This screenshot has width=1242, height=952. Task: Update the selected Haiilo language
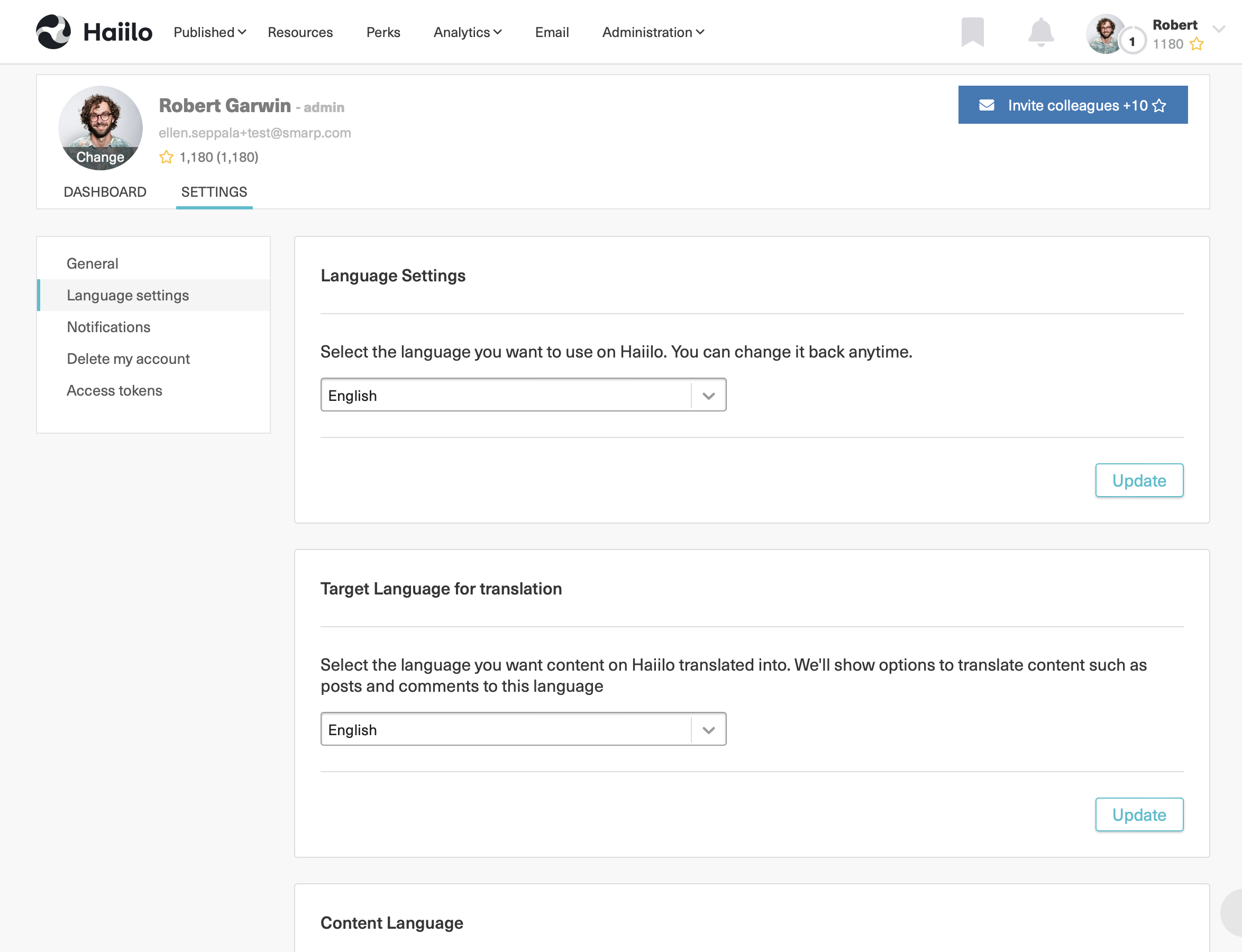1139,480
